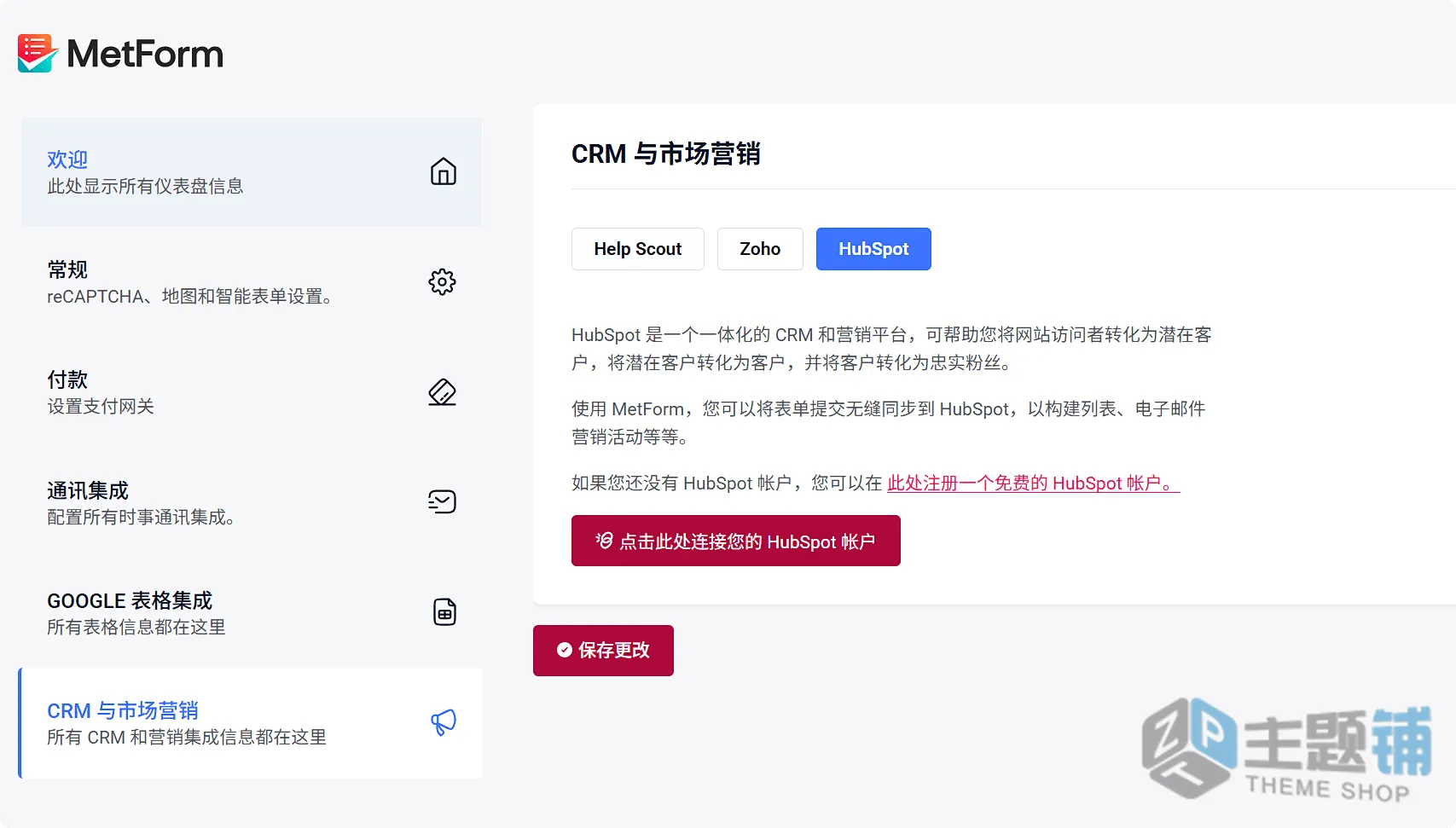Click the CRM 与市场营销 panel heading
This screenshot has width=1456, height=828.
[x=666, y=153]
